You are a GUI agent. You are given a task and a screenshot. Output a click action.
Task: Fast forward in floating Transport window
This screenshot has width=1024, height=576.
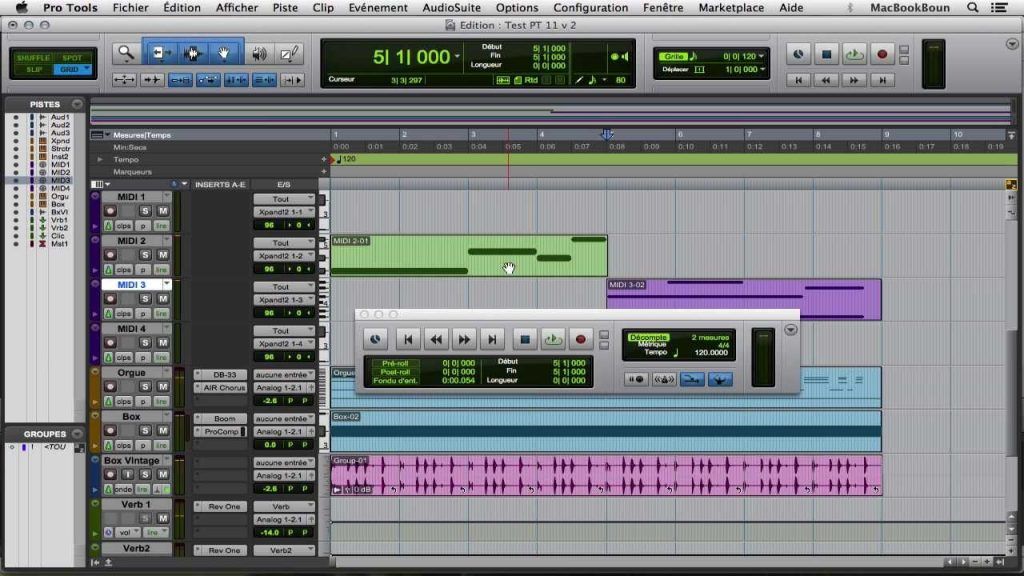click(x=464, y=339)
